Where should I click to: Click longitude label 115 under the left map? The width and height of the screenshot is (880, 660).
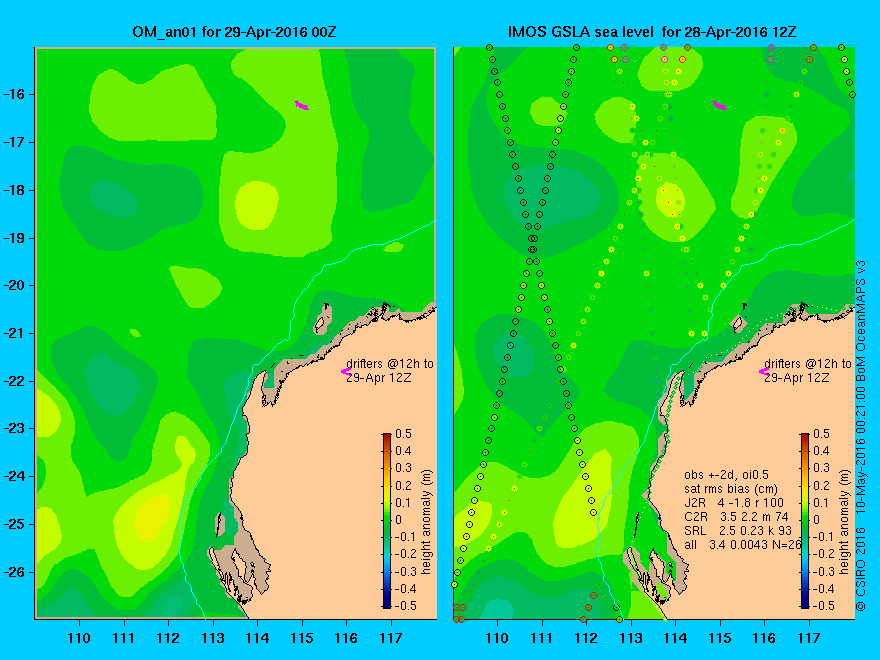point(302,638)
